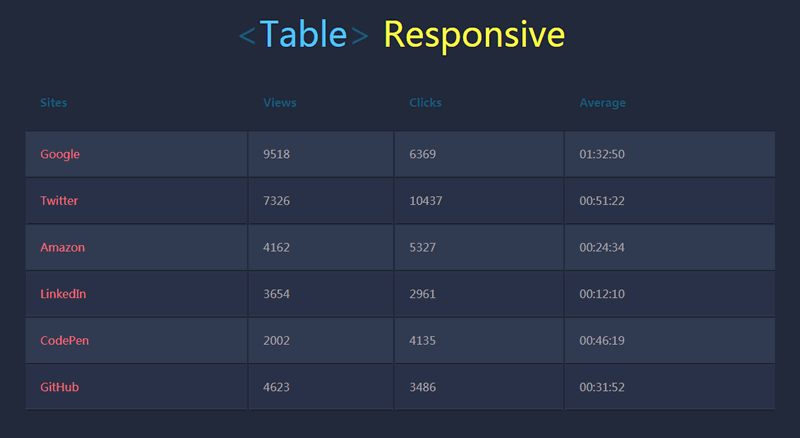Select the Google clicks value 6369
The height and width of the screenshot is (438, 800).
coord(422,154)
